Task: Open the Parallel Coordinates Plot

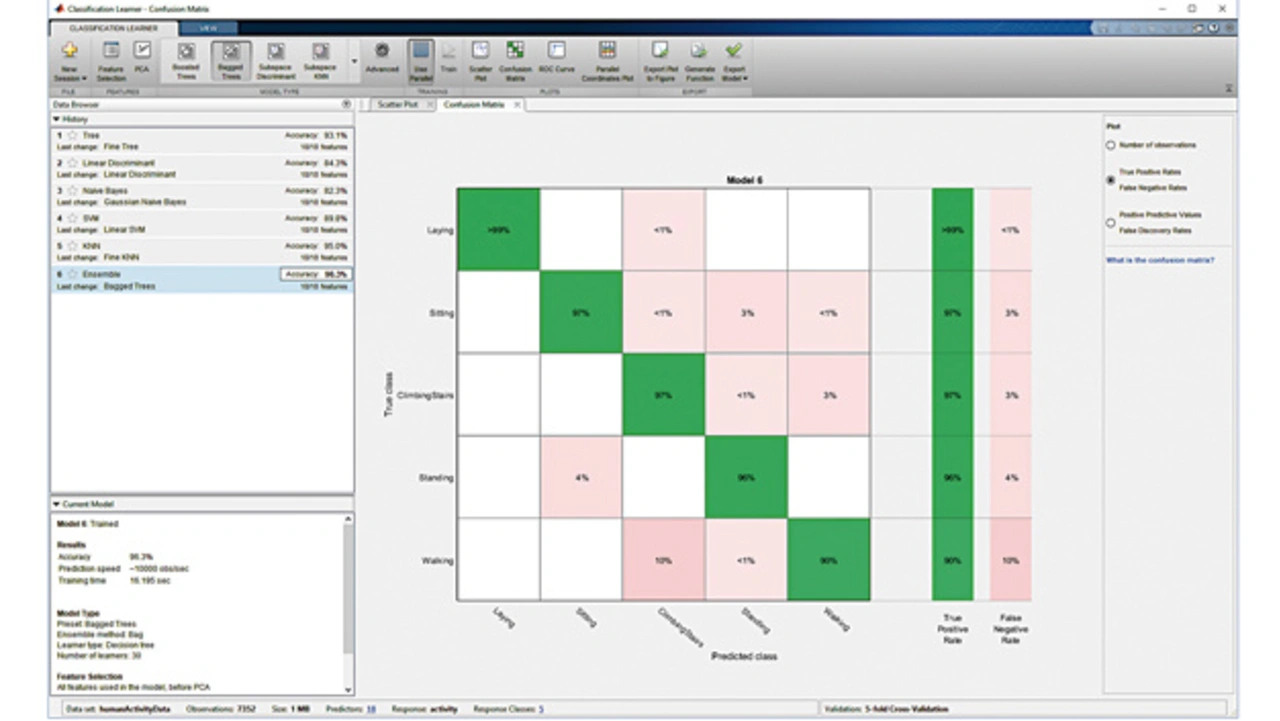Action: click(x=607, y=59)
